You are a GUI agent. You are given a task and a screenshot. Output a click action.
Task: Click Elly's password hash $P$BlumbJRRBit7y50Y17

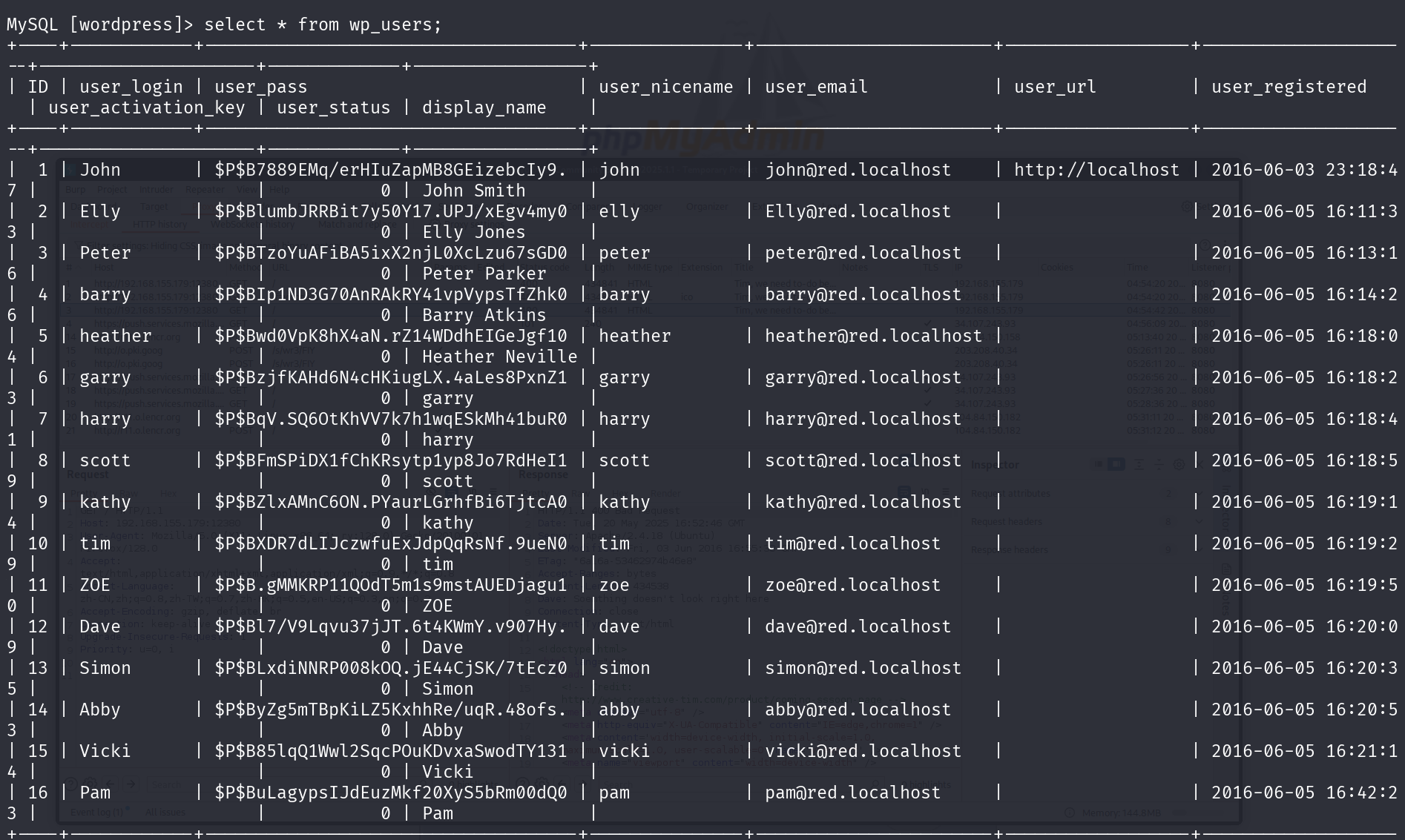click(x=391, y=211)
